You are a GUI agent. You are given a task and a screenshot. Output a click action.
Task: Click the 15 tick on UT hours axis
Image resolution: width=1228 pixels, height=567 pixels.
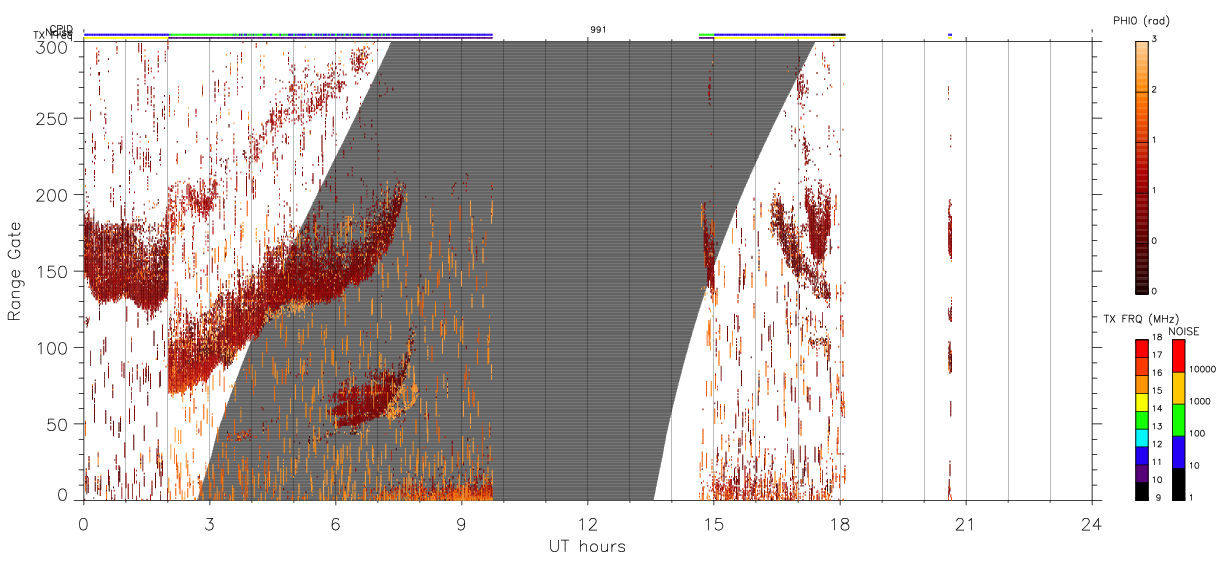[713, 523]
